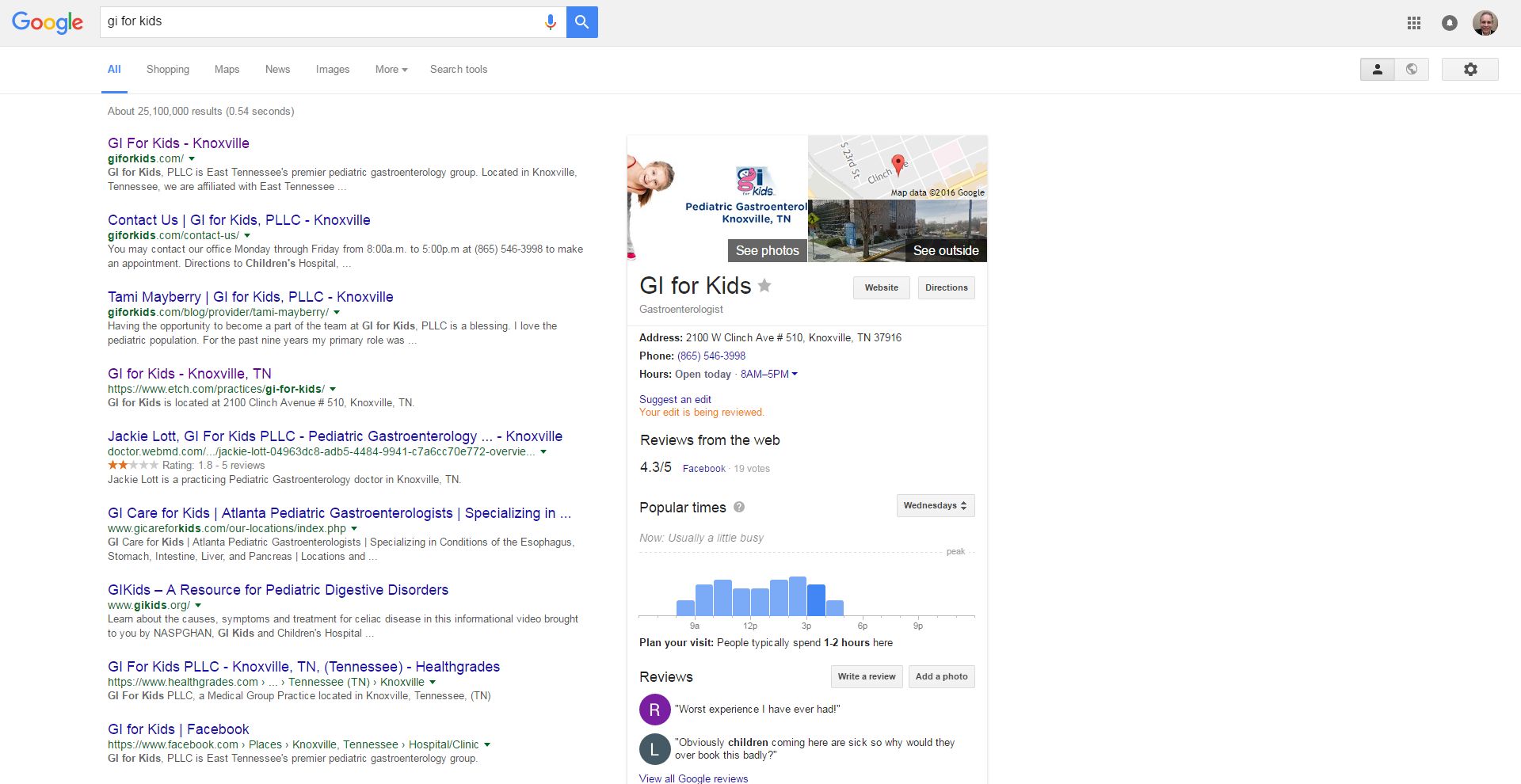Click the Write a review button
The width and height of the screenshot is (1521, 784).
coord(867,677)
